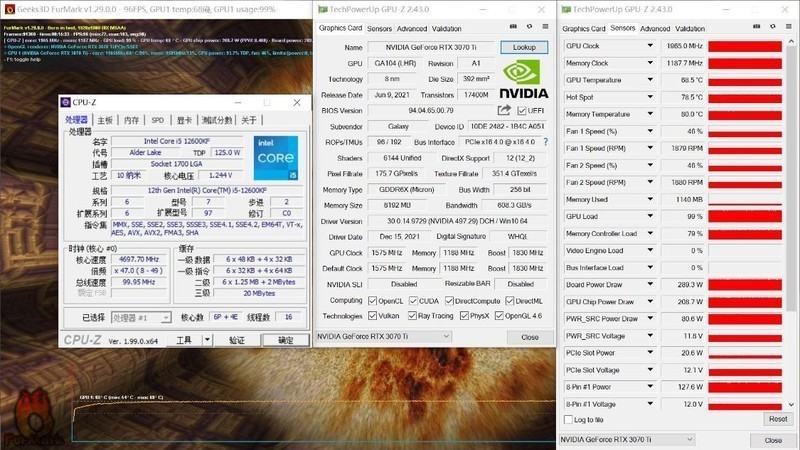
Task: Open the 关于 tab in CPU-Z
Action: [248, 120]
